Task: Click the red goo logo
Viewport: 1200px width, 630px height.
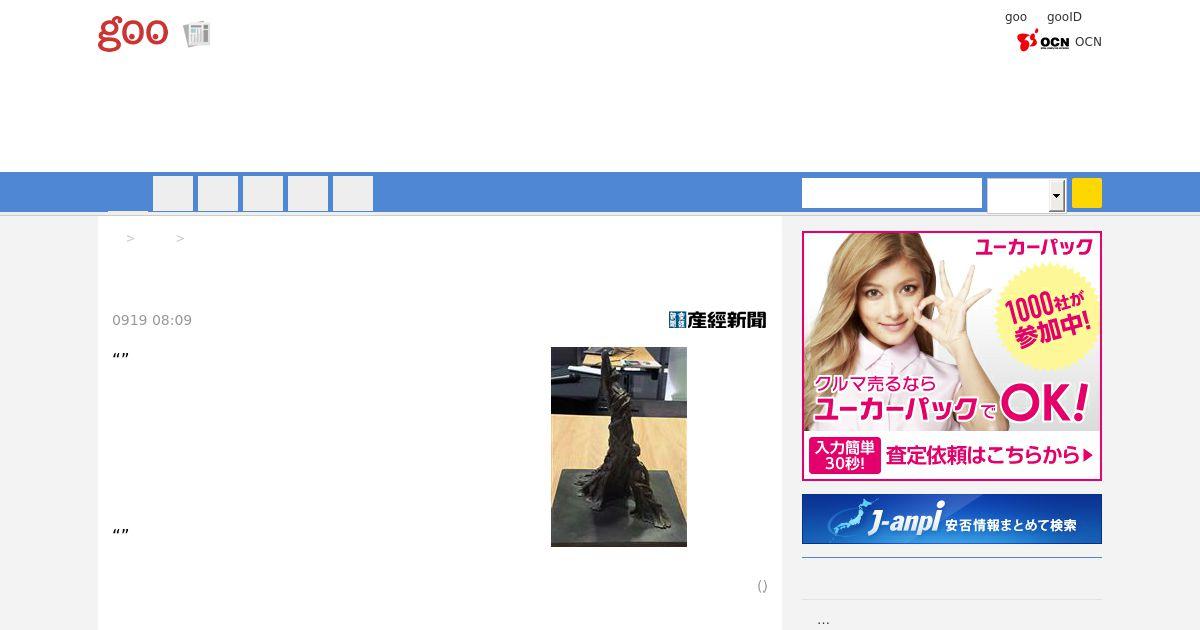Action: tap(132, 33)
